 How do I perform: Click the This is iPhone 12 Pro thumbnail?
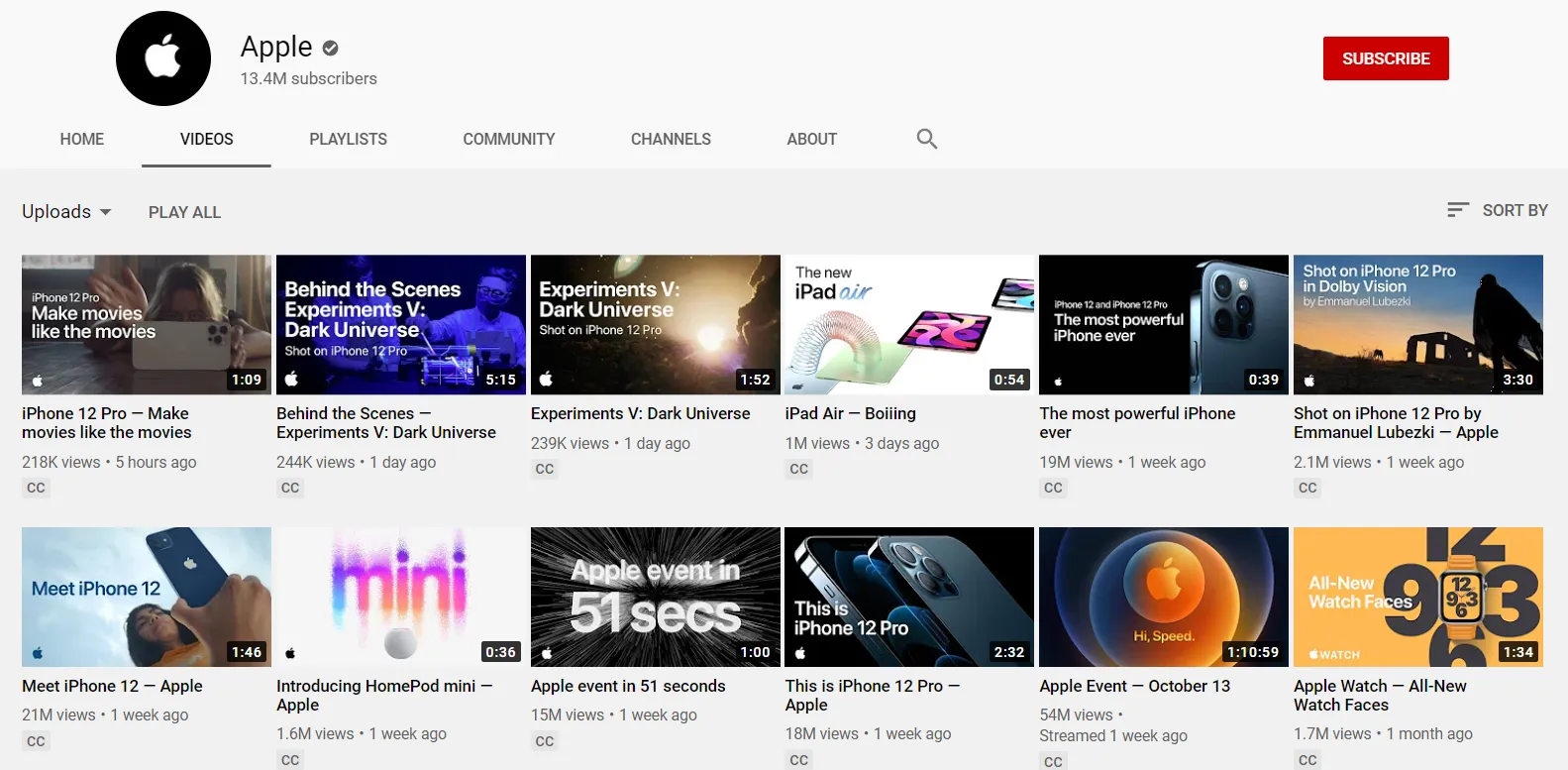tap(909, 597)
